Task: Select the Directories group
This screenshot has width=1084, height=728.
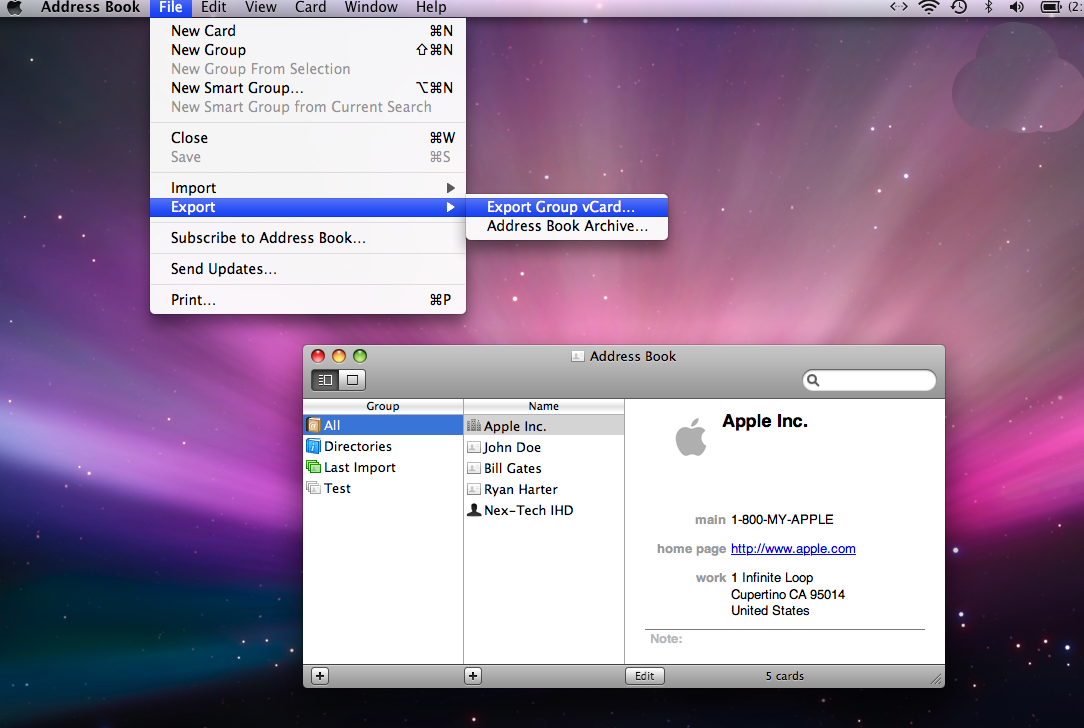Action: [383, 446]
